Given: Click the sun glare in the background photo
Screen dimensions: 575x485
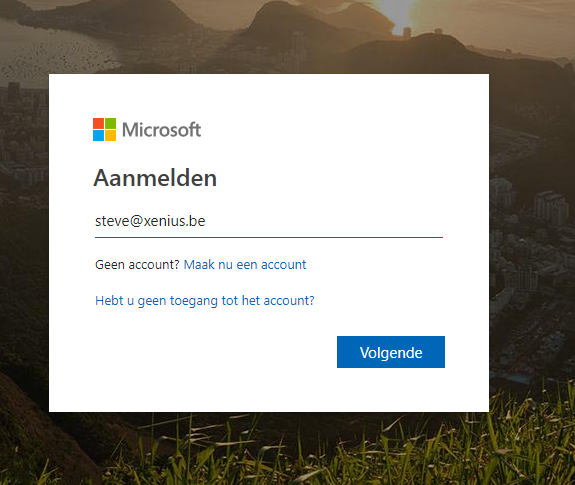Looking at the screenshot, I should [x=394, y=15].
